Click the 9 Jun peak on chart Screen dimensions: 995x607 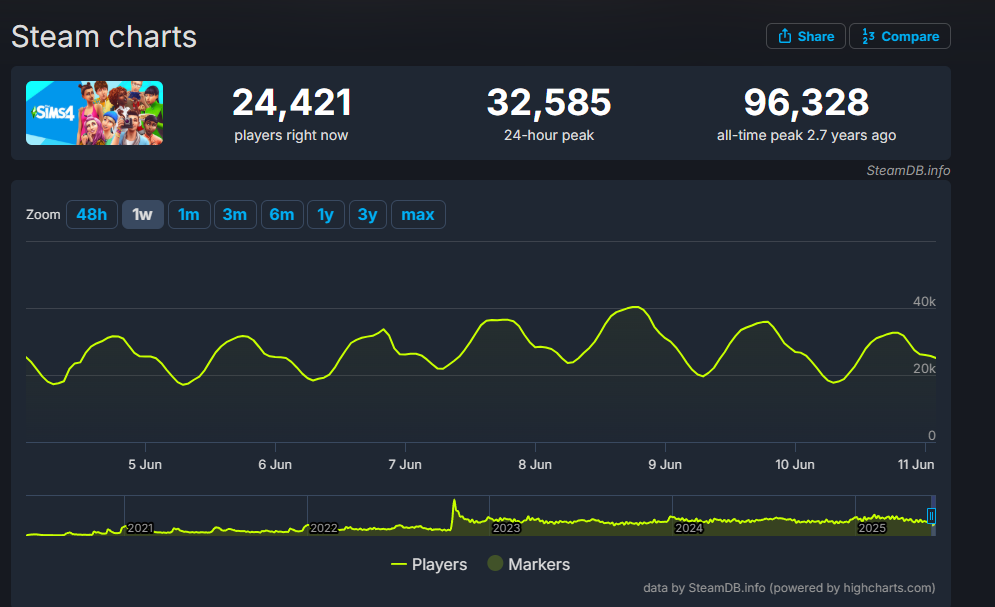coord(636,307)
